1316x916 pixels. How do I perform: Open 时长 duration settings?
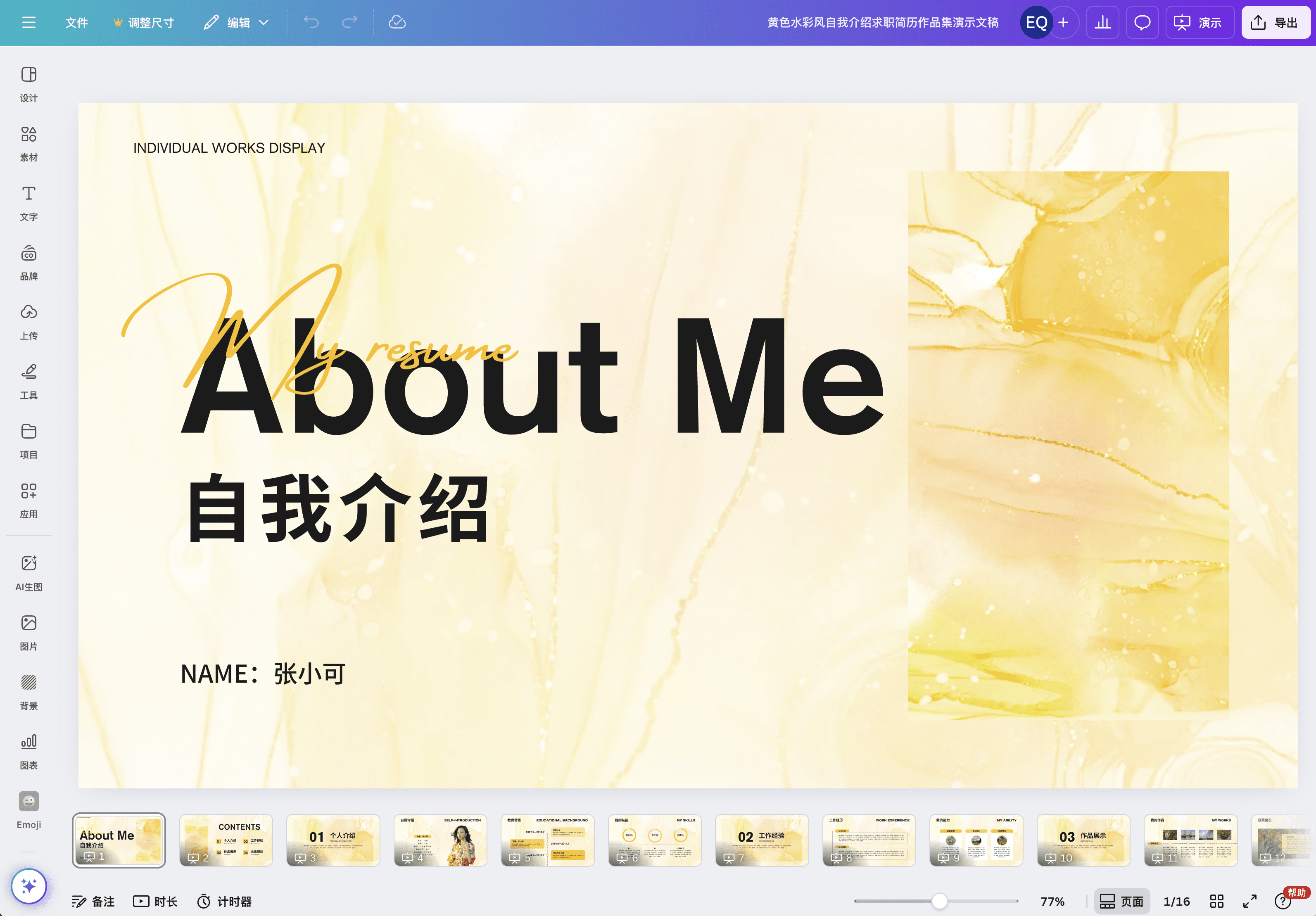point(155,902)
